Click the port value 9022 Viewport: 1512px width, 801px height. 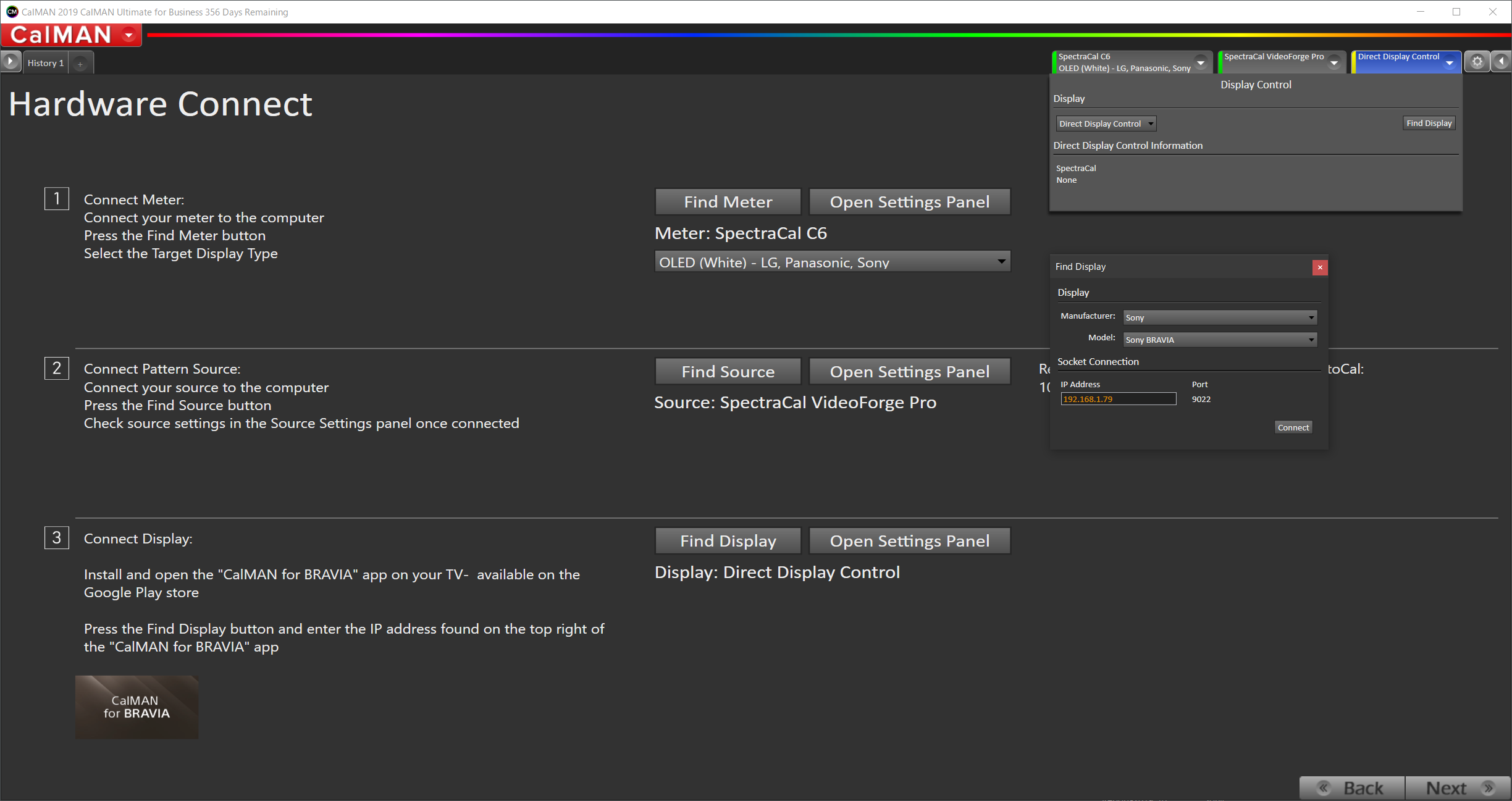[x=1201, y=399]
